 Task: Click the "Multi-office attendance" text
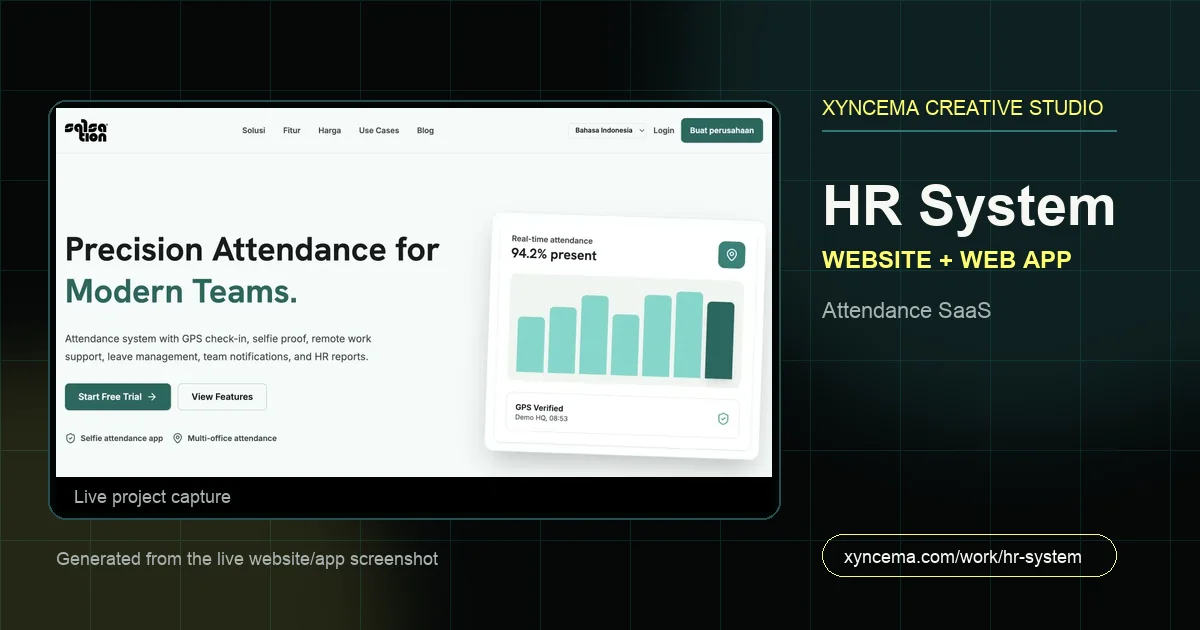232,438
